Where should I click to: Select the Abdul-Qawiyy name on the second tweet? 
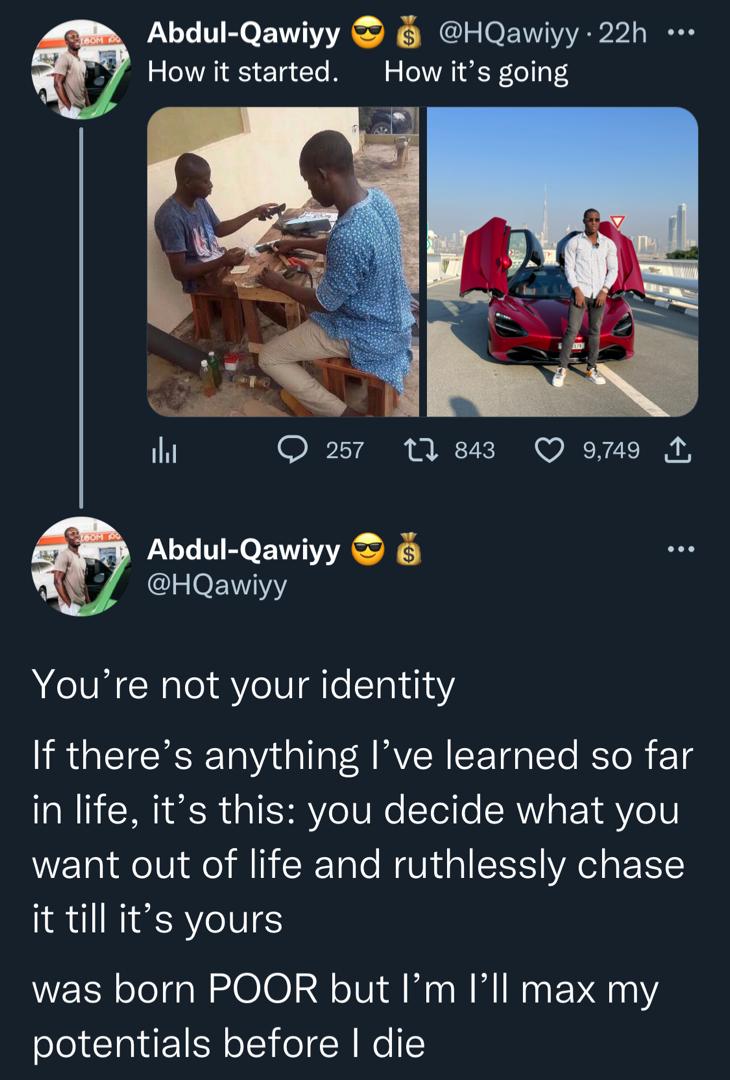point(244,550)
